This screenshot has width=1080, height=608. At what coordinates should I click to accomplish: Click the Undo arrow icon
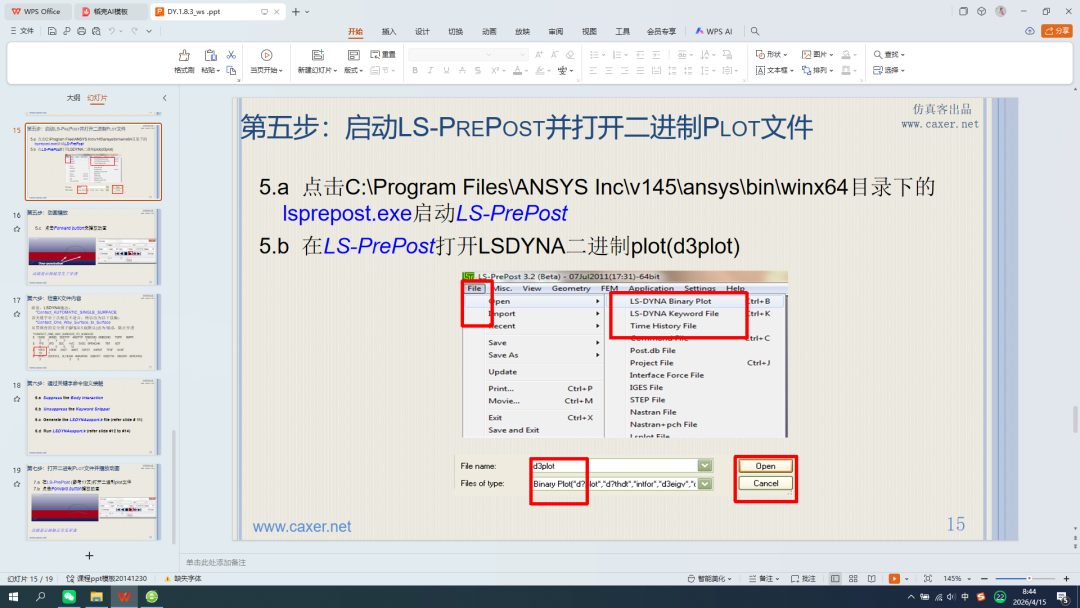tap(112, 31)
